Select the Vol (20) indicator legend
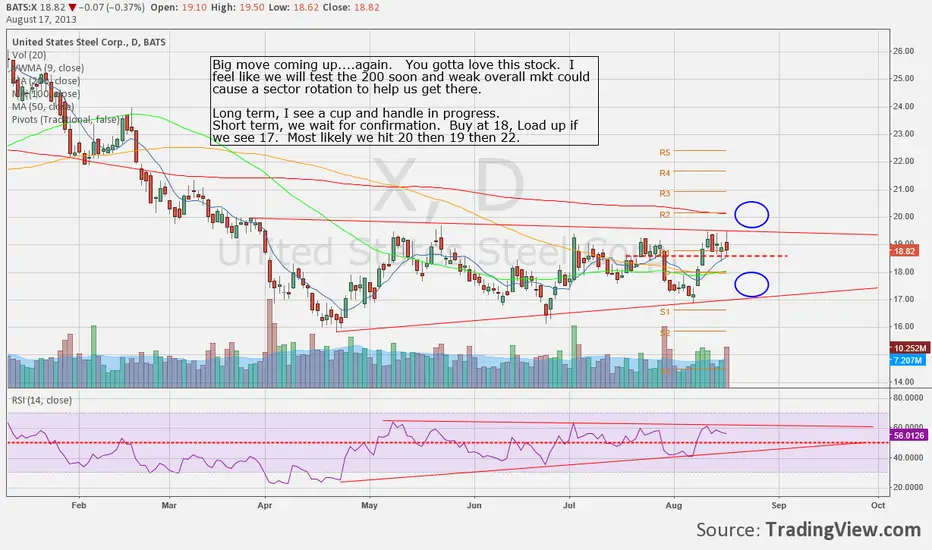Viewport: 932px width, 550px height. click(x=29, y=55)
